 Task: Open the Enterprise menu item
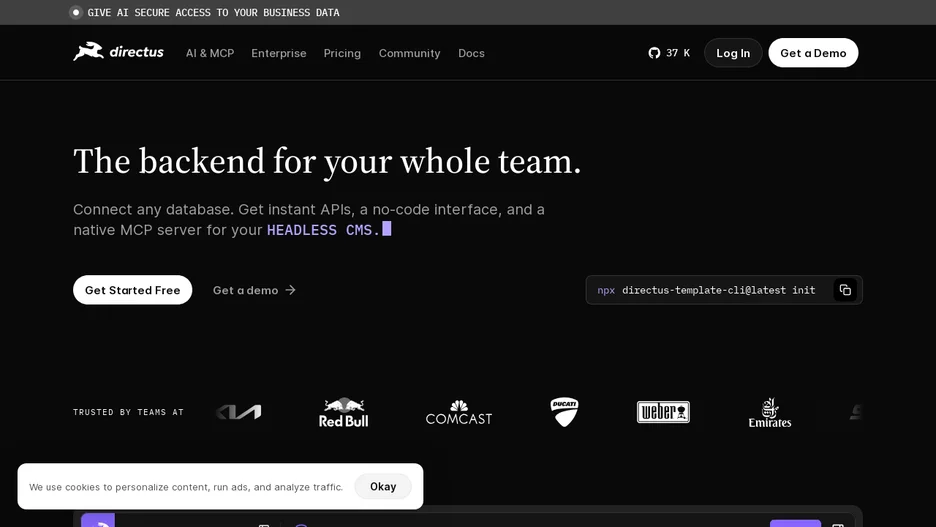279,53
